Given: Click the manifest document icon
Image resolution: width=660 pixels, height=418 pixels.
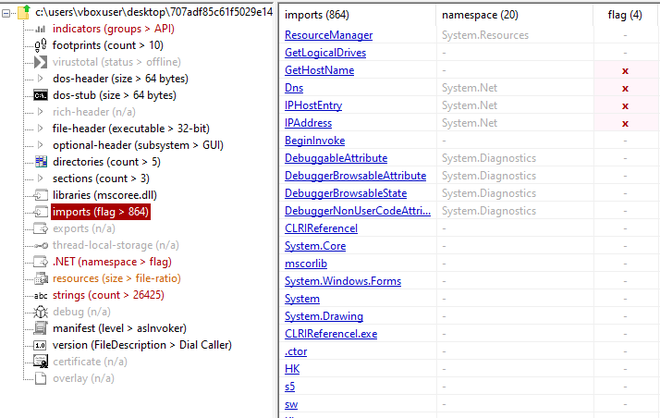Looking at the screenshot, I should point(40,328).
